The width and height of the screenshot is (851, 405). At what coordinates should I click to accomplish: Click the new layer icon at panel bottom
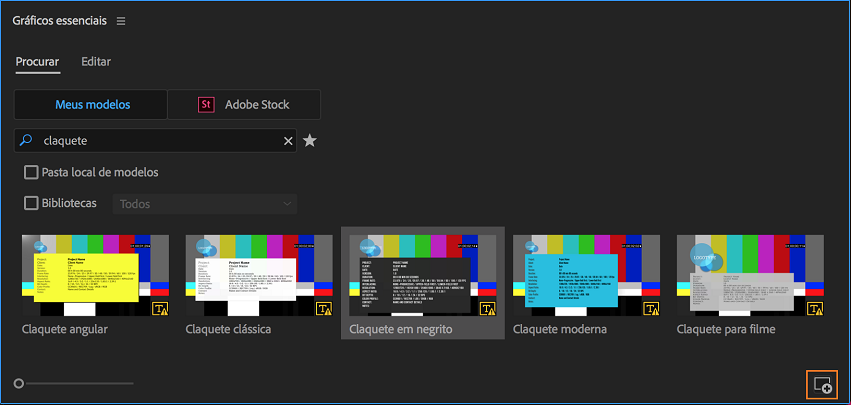[x=823, y=385]
